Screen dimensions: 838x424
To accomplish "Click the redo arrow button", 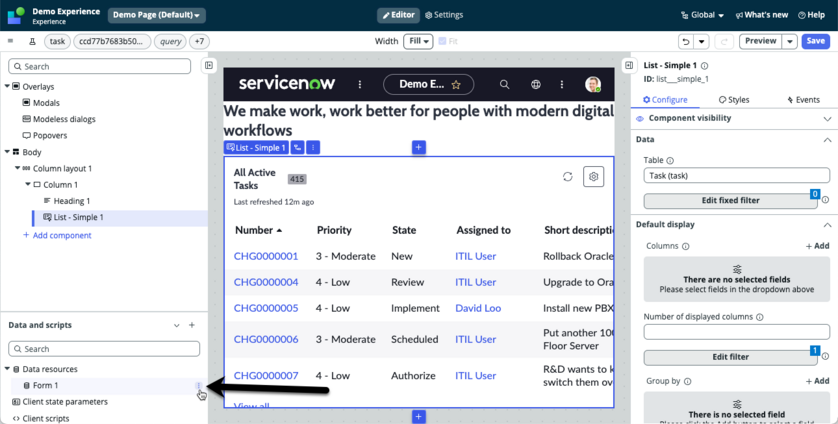I will 724,41.
